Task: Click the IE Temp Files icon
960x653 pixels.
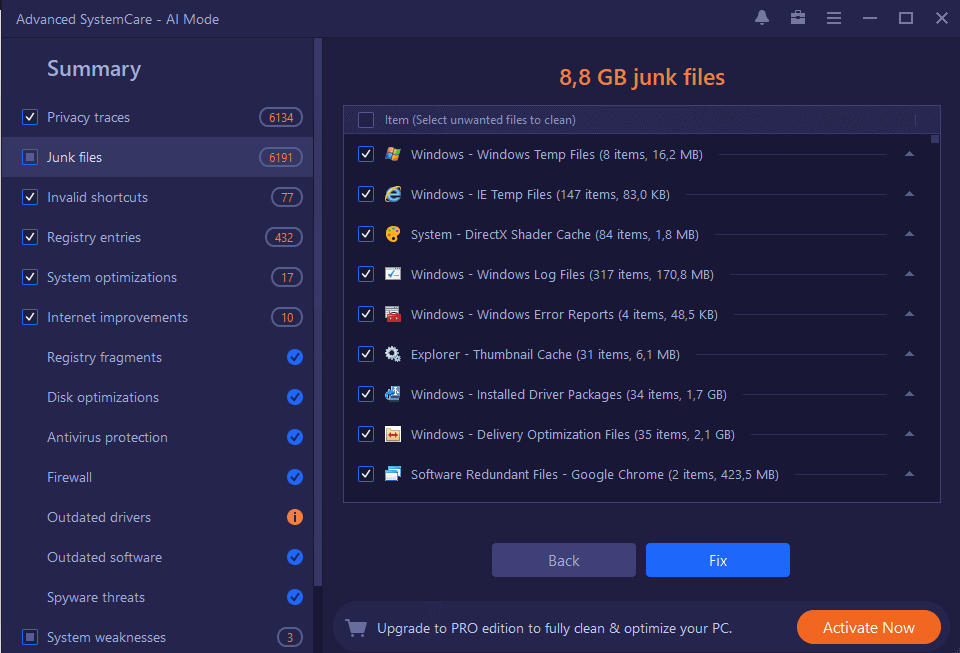Action: tap(392, 194)
